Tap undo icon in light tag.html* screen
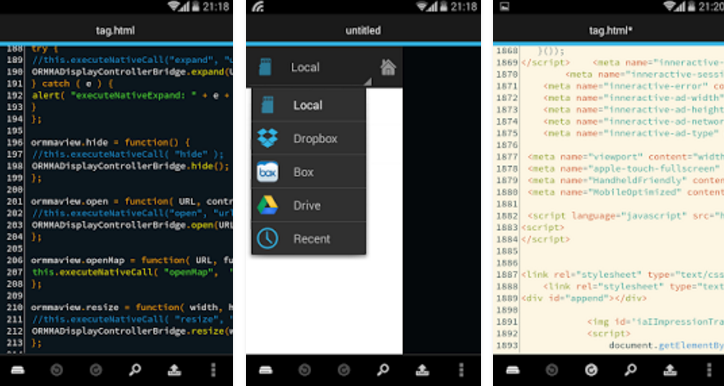The image size is (724, 386). (552, 370)
